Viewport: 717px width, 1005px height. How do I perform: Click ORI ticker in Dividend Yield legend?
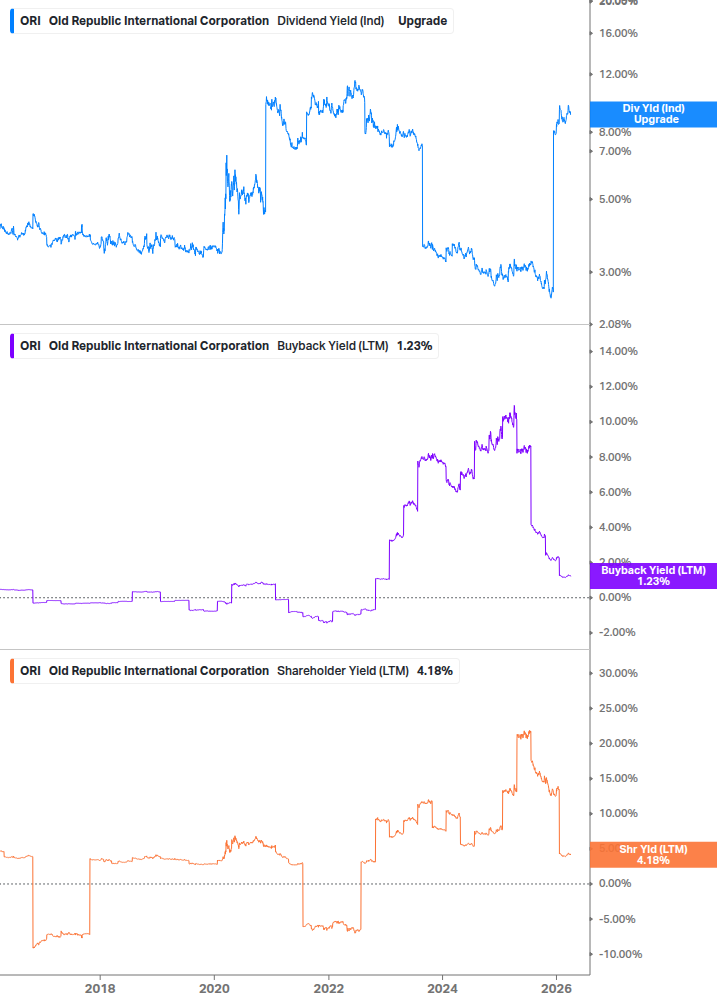point(30,21)
